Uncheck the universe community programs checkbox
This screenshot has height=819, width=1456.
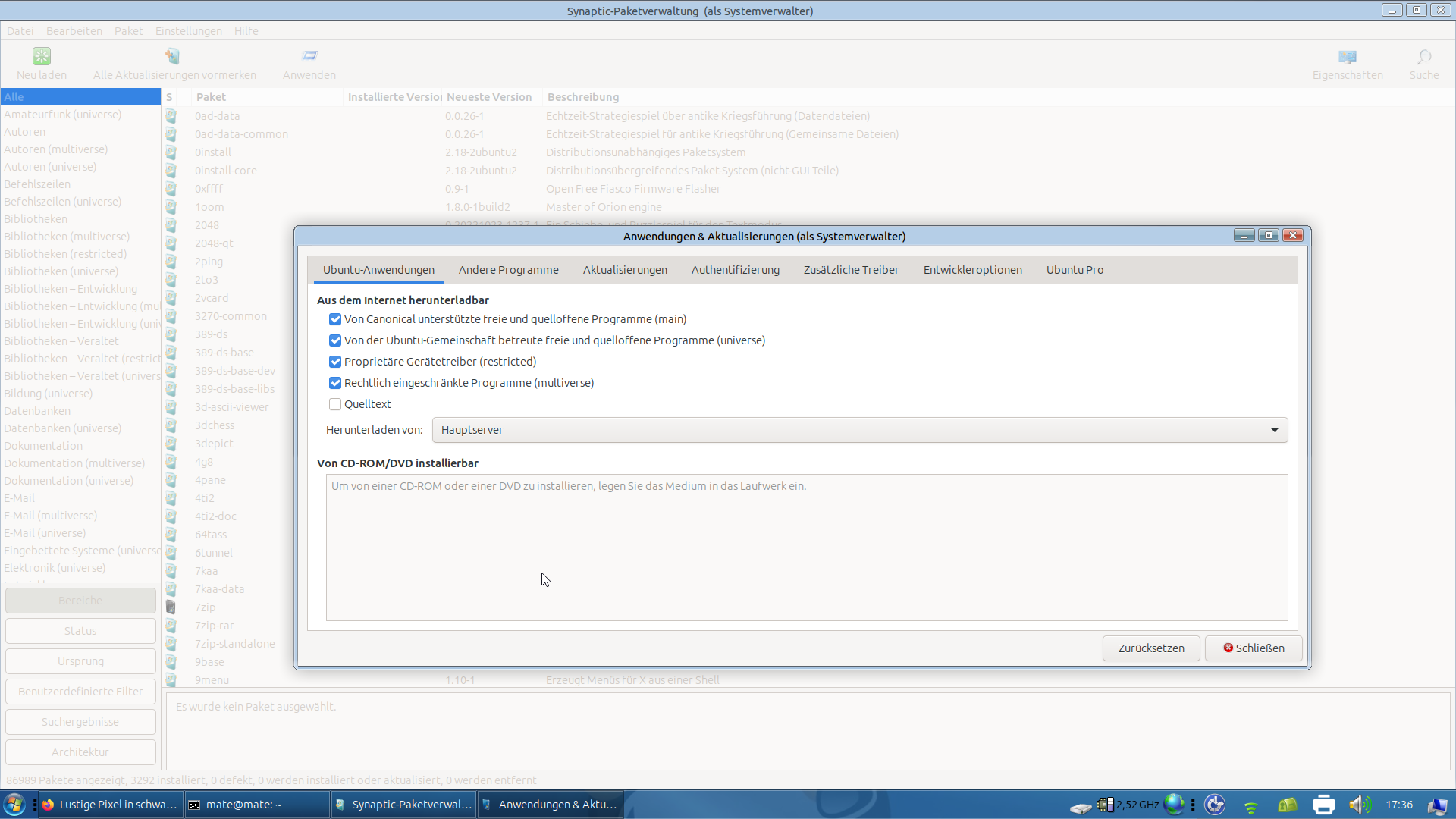coord(335,340)
